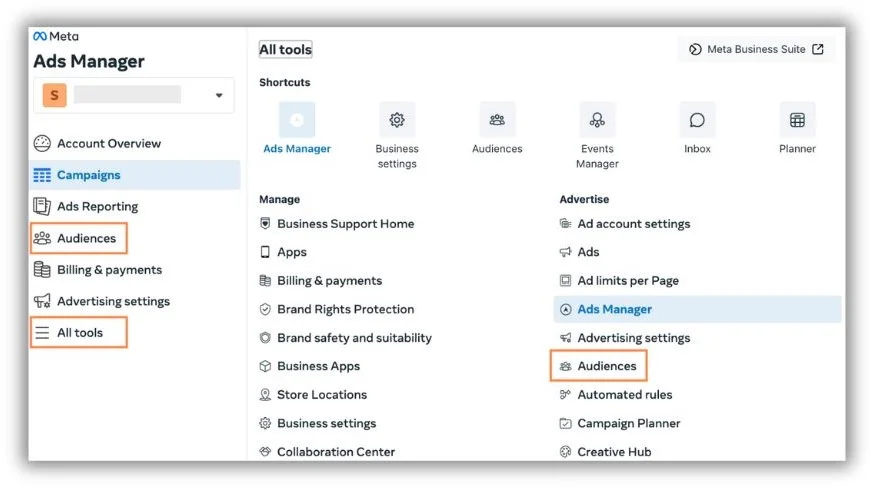Click the sidebar Billing & payments icon
Viewport: 877px width, 490px height.
pyautogui.click(x=42, y=270)
